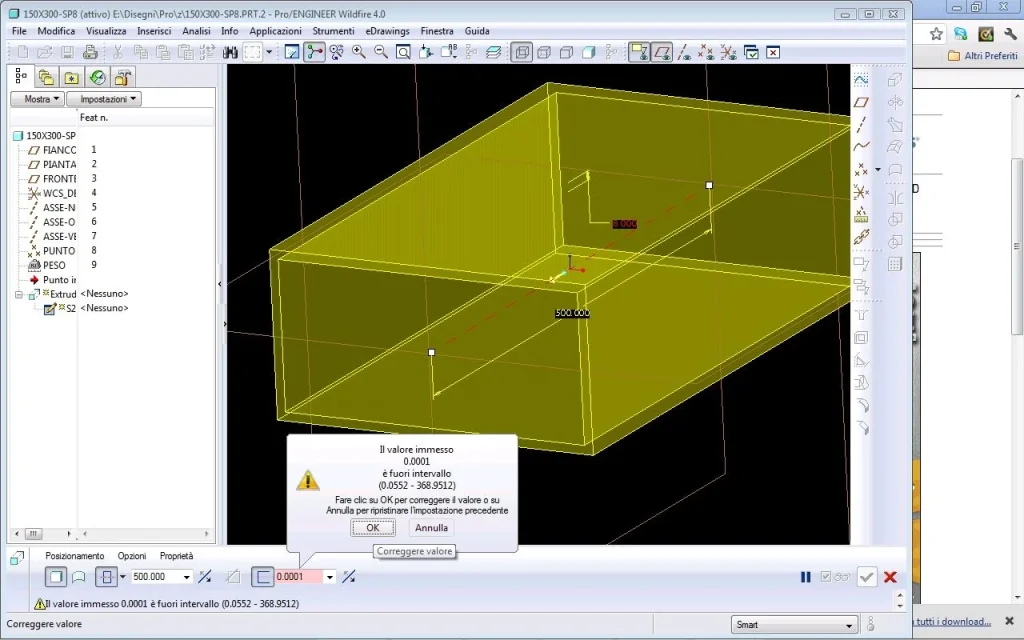
Task: Click the Set layers icon
Action: coord(493,52)
